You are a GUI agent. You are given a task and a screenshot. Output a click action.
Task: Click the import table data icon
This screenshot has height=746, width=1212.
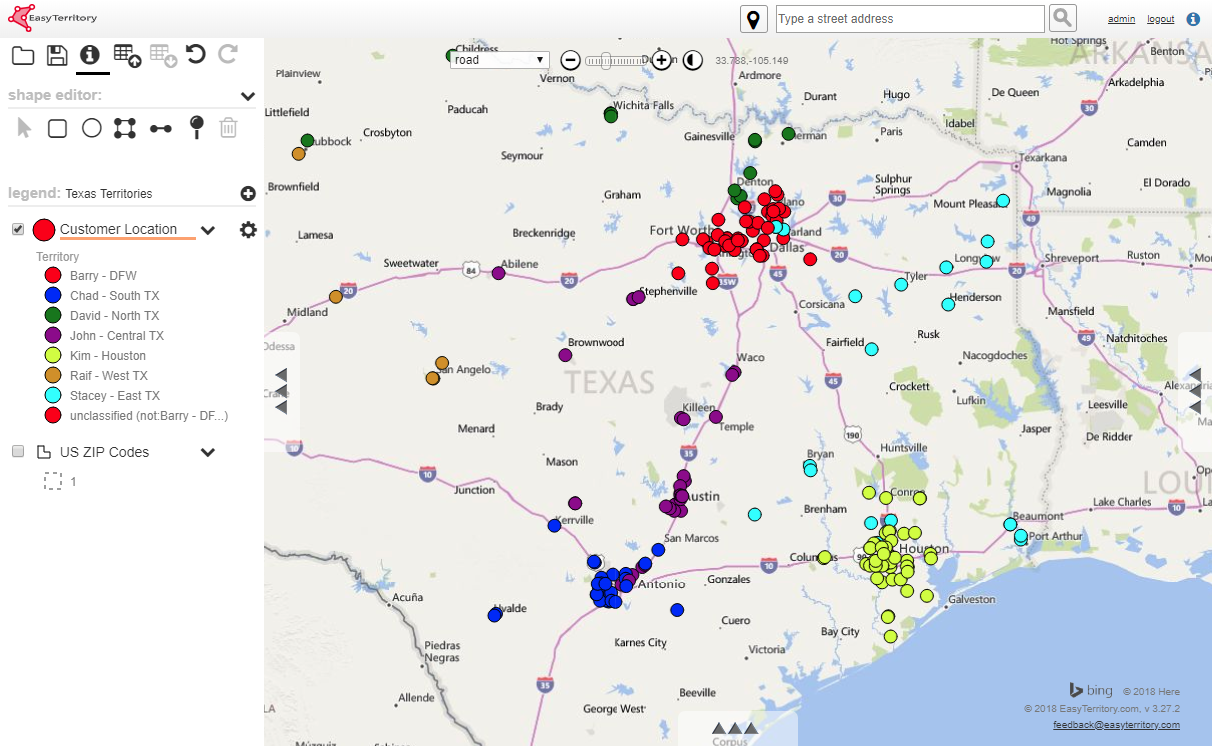127,56
